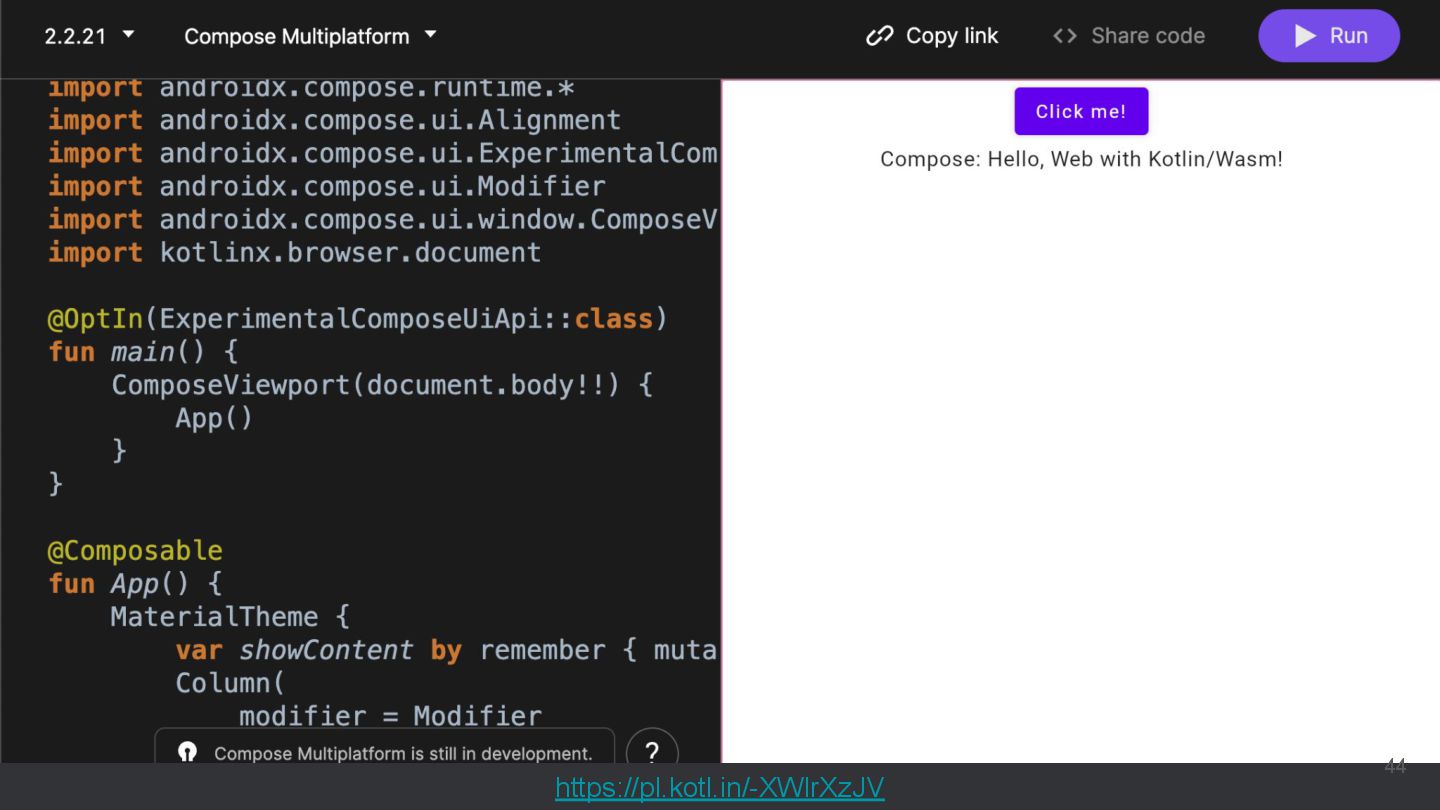Screen dimensions: 1440x810
Task: Place cursor on the @Composable annotation
Action: [135, 550]
